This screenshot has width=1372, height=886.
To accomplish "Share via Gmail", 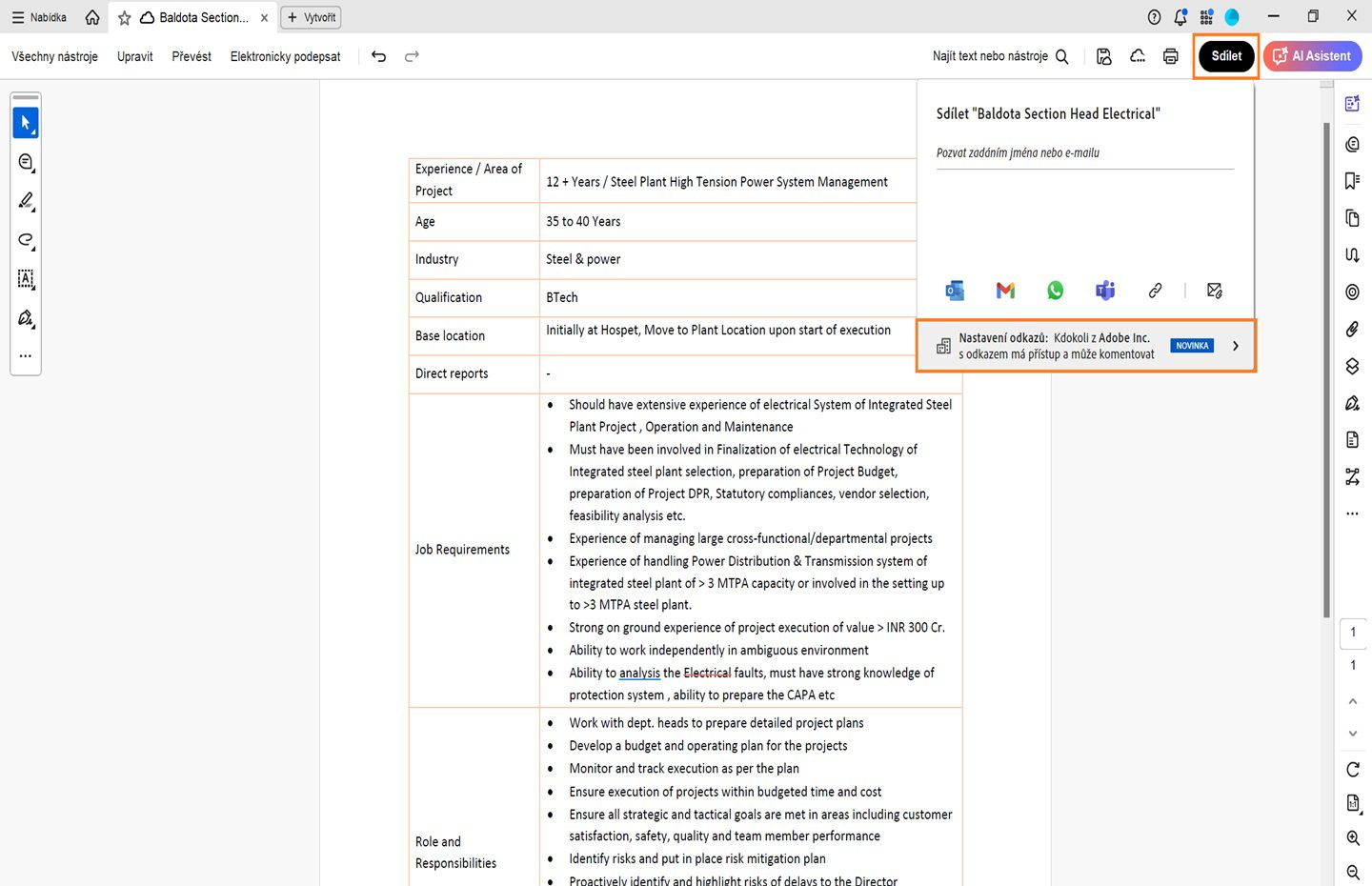I will coord(1005,291).
